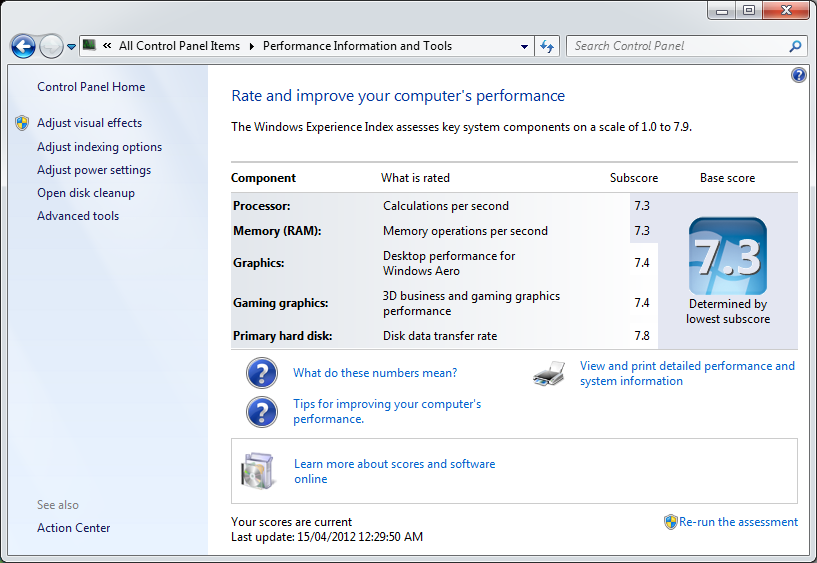The image size is (817, 563).
Task: Open the recent pages dropdown arrow
Action: click(x=71, y=47)
